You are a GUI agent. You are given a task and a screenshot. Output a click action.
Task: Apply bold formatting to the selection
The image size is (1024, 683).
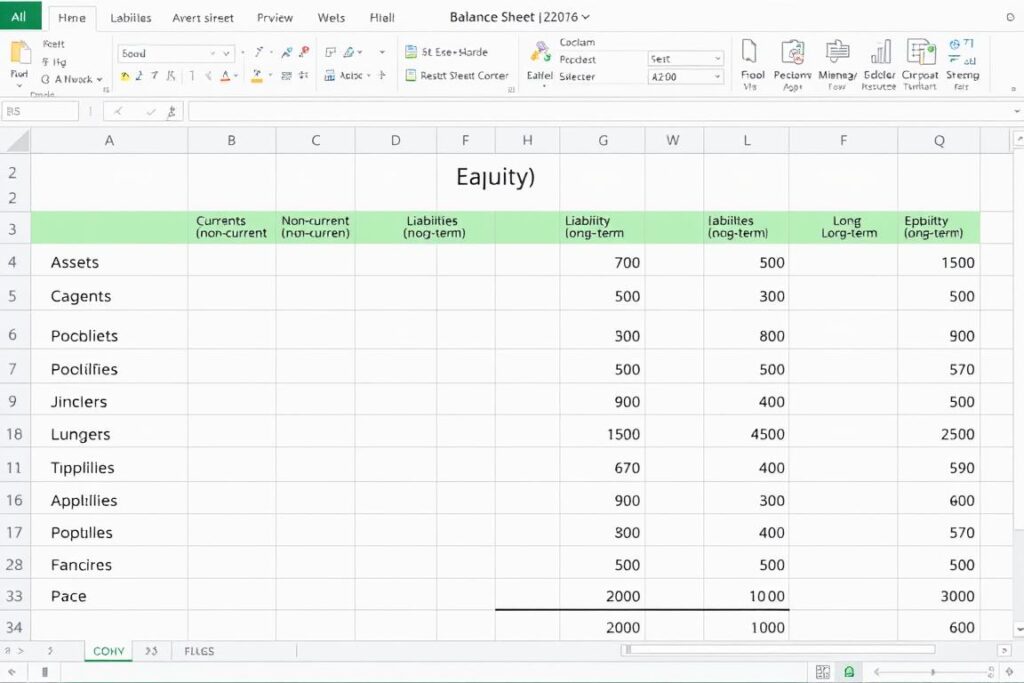[x=138, y=75]
